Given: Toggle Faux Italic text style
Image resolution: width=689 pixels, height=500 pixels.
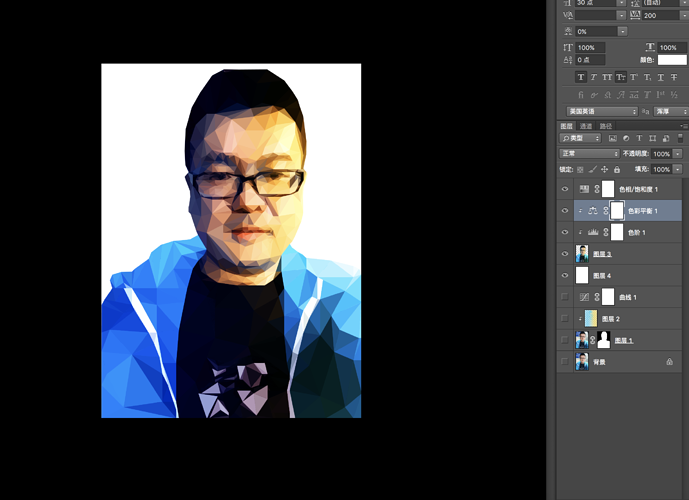Looking at the screenshot, I should (x=594, y=77).
